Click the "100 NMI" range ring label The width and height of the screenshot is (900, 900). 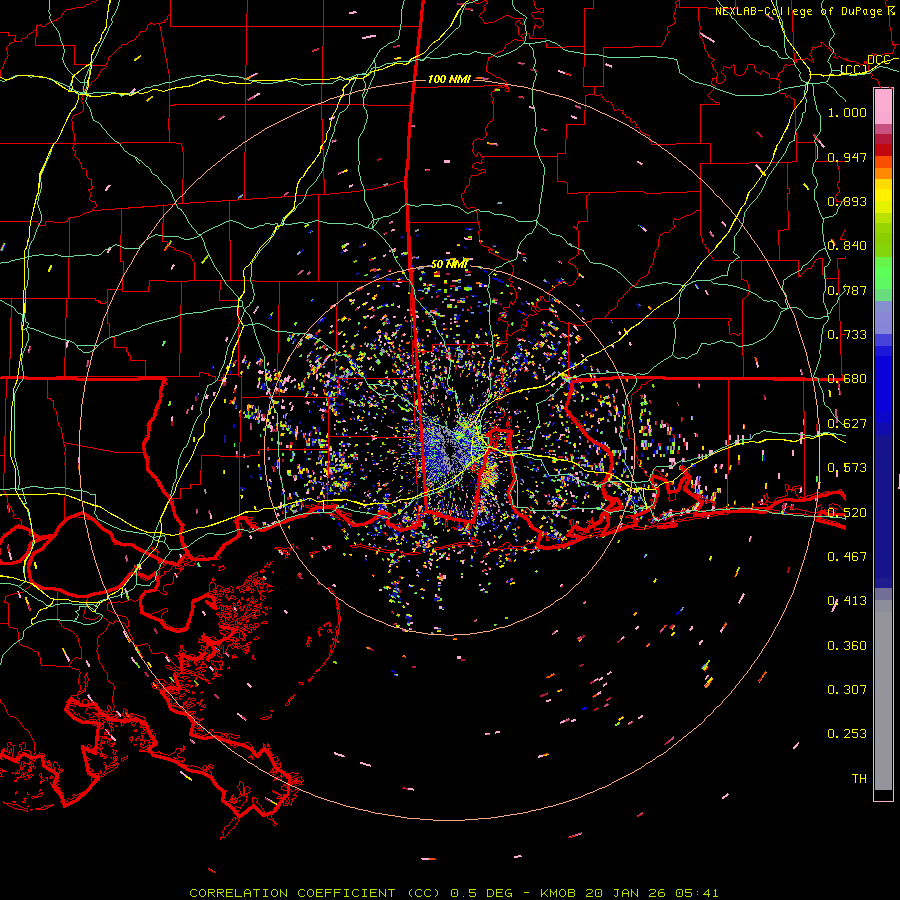coord(449,79)
